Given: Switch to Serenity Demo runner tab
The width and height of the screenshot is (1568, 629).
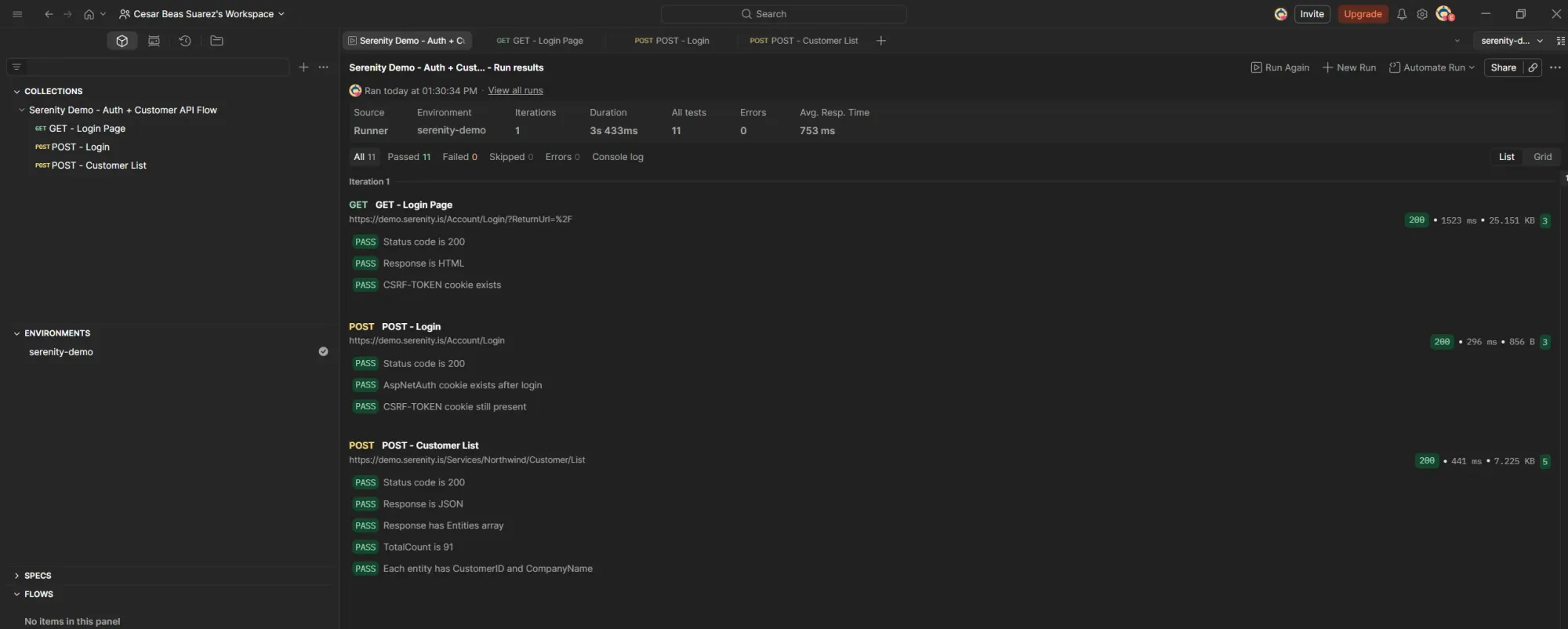Looking at the screenshot, I should 407,41.
